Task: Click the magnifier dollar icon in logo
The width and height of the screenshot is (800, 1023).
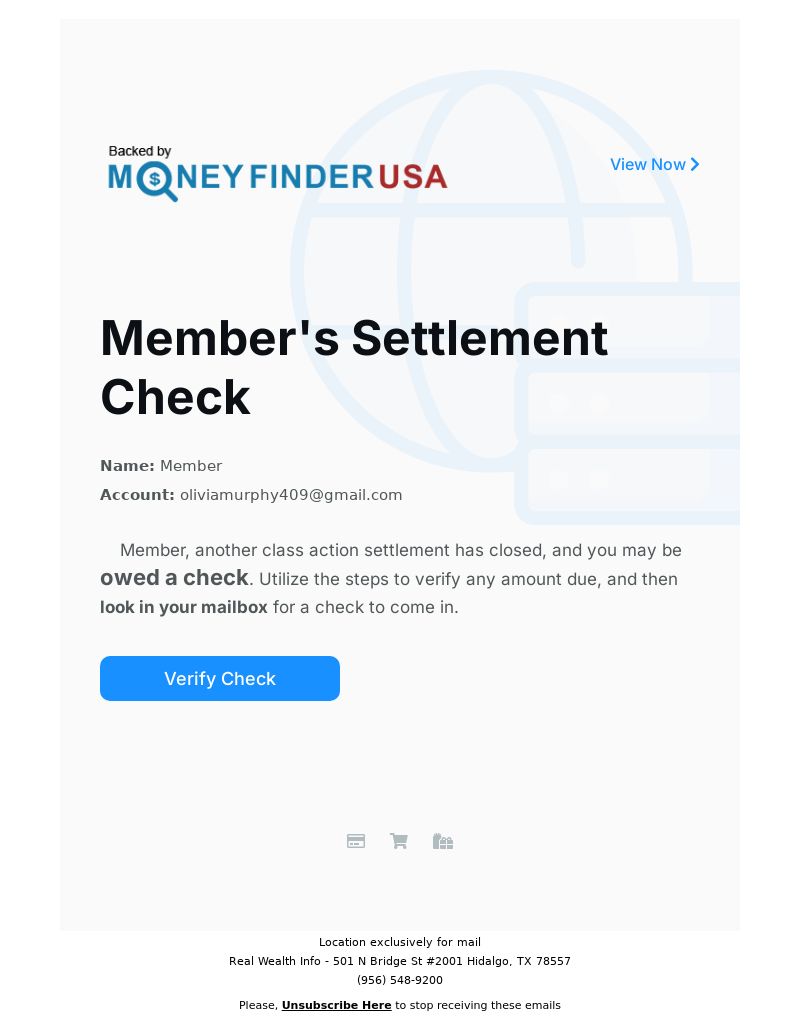Action: 157,180
